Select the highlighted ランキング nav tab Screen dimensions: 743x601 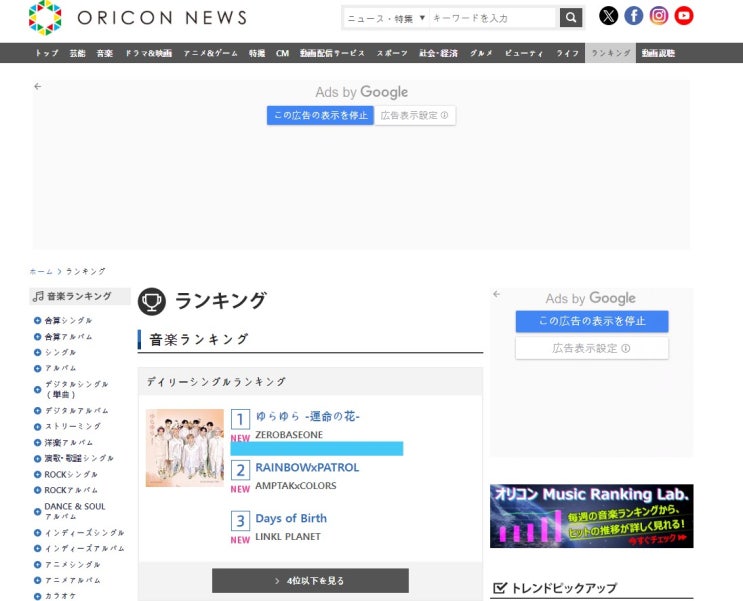[611, 53]
